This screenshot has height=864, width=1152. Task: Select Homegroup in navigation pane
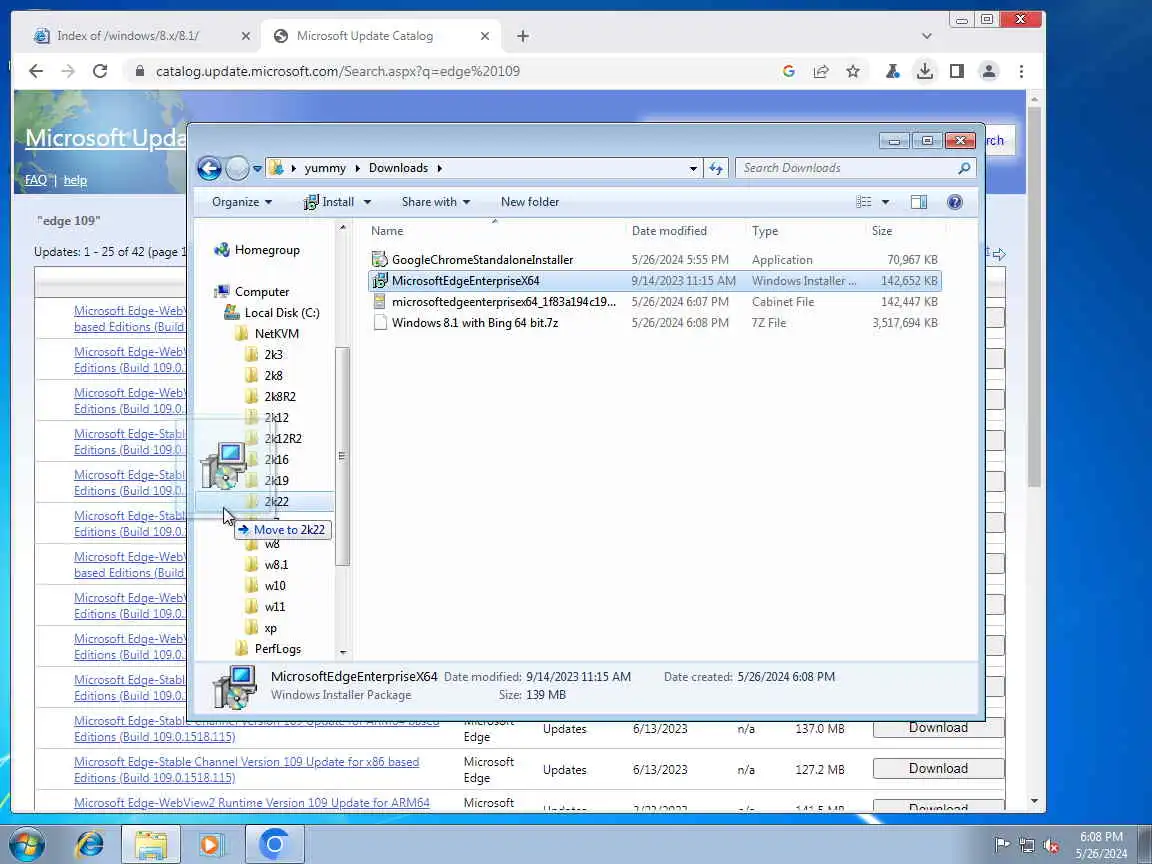coord(267,250)
